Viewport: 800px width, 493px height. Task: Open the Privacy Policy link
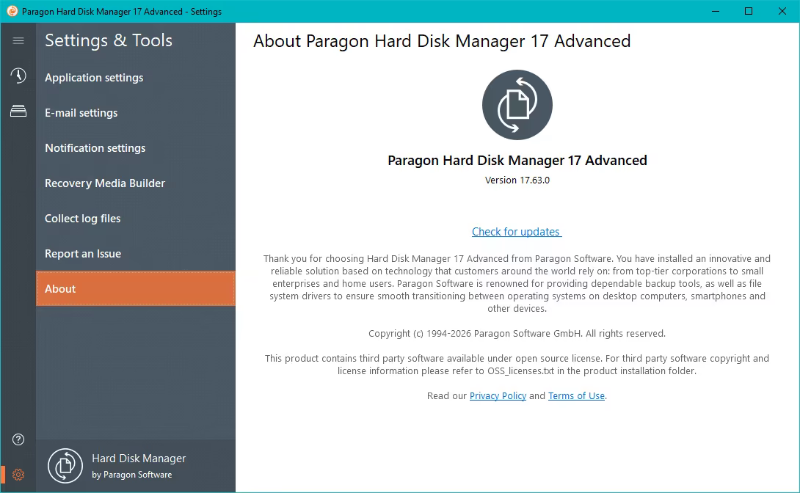pos(497,396)
